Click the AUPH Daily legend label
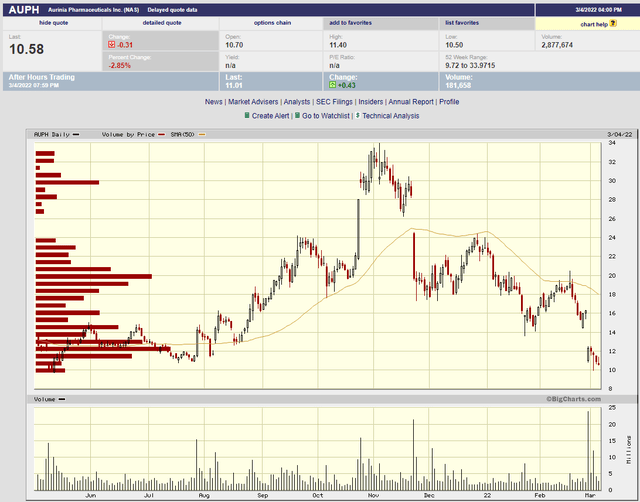This screenshot has height=502, width=640. pos(52,134)
